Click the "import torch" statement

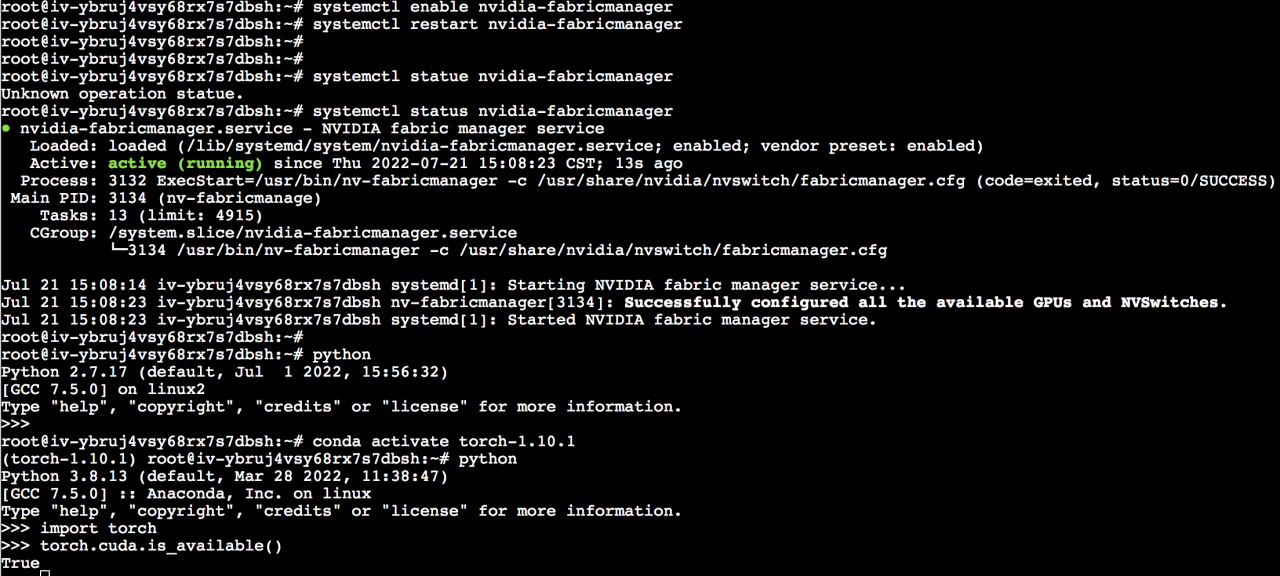[x=98, y=528]
